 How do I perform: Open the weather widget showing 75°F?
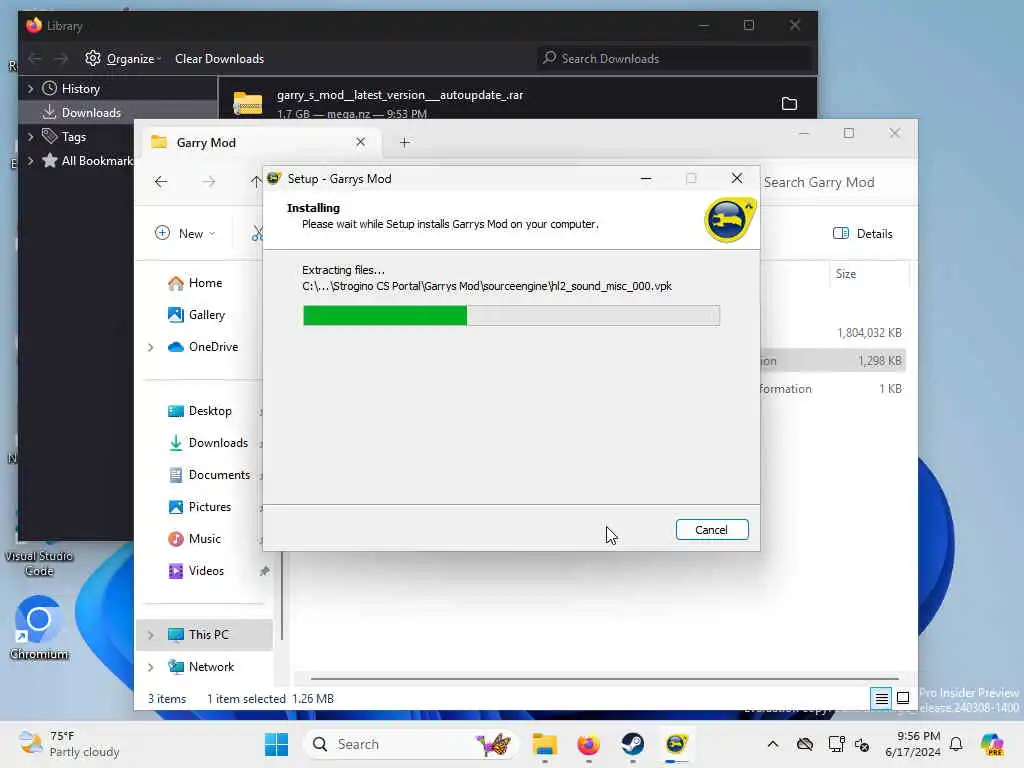click(x=69, y=744)
